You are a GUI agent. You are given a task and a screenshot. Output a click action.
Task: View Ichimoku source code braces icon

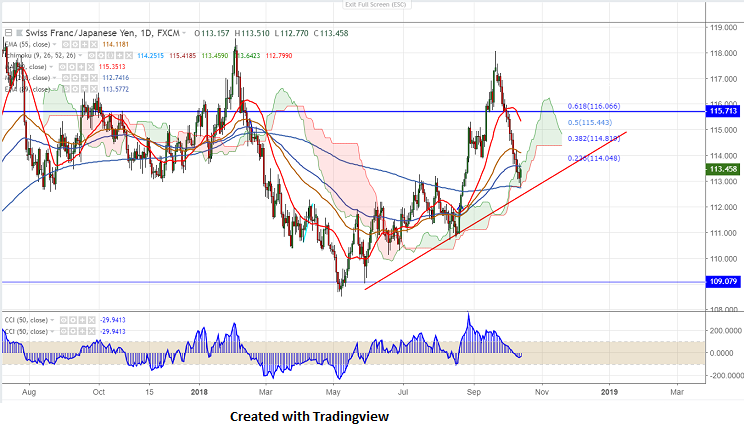click(x=110, y=56)
